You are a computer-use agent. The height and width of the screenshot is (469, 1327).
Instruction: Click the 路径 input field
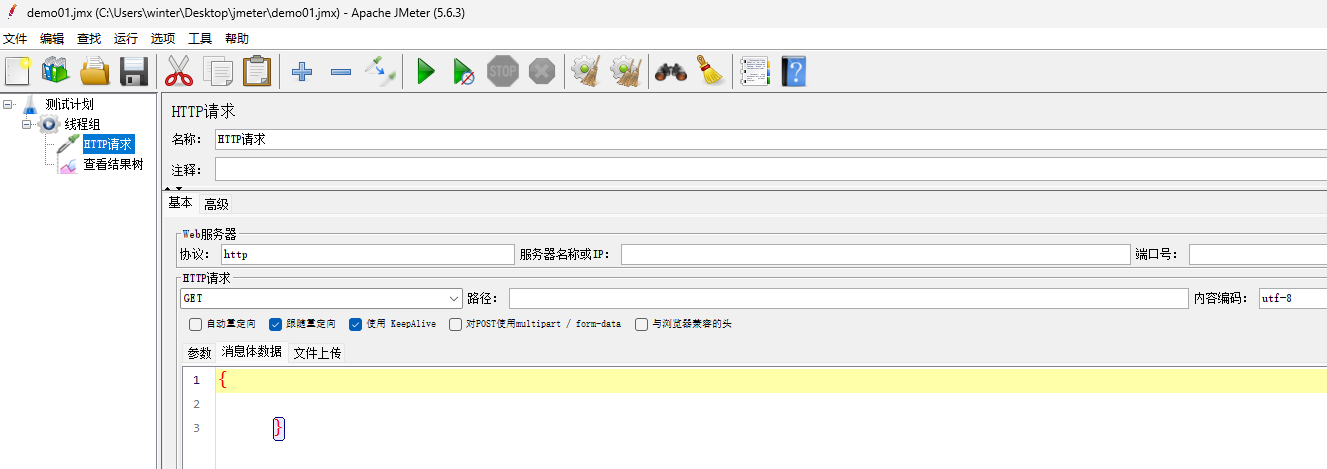click(848, 298)
